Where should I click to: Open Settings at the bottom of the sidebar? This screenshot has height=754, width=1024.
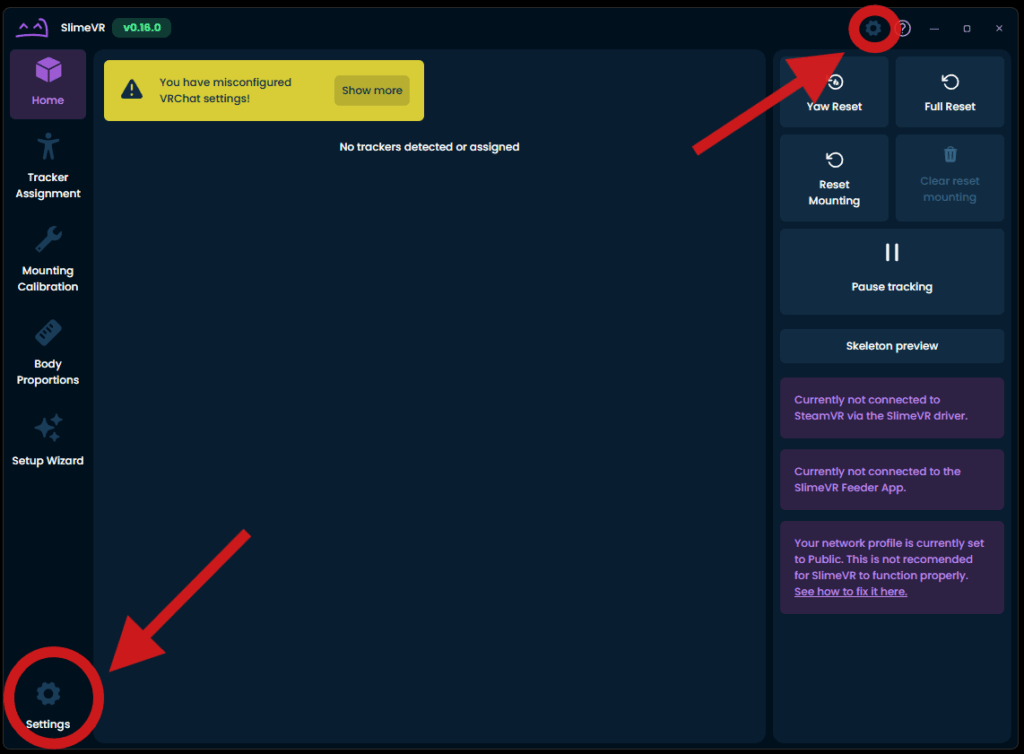tap(48, 706)
